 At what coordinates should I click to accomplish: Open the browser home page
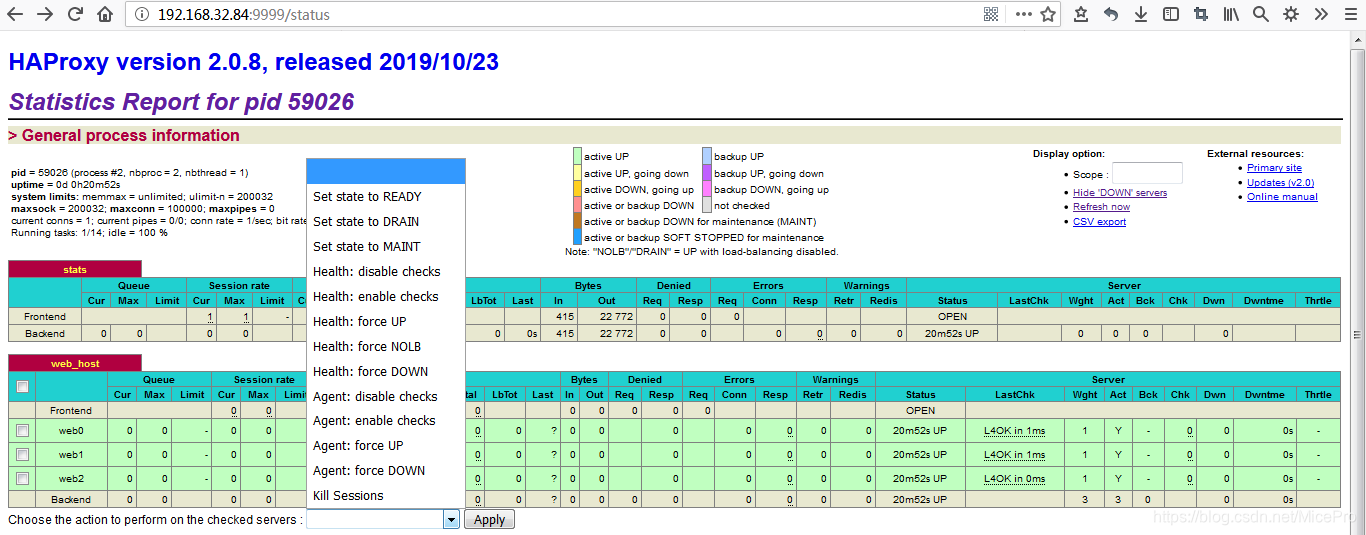(105, 15)
